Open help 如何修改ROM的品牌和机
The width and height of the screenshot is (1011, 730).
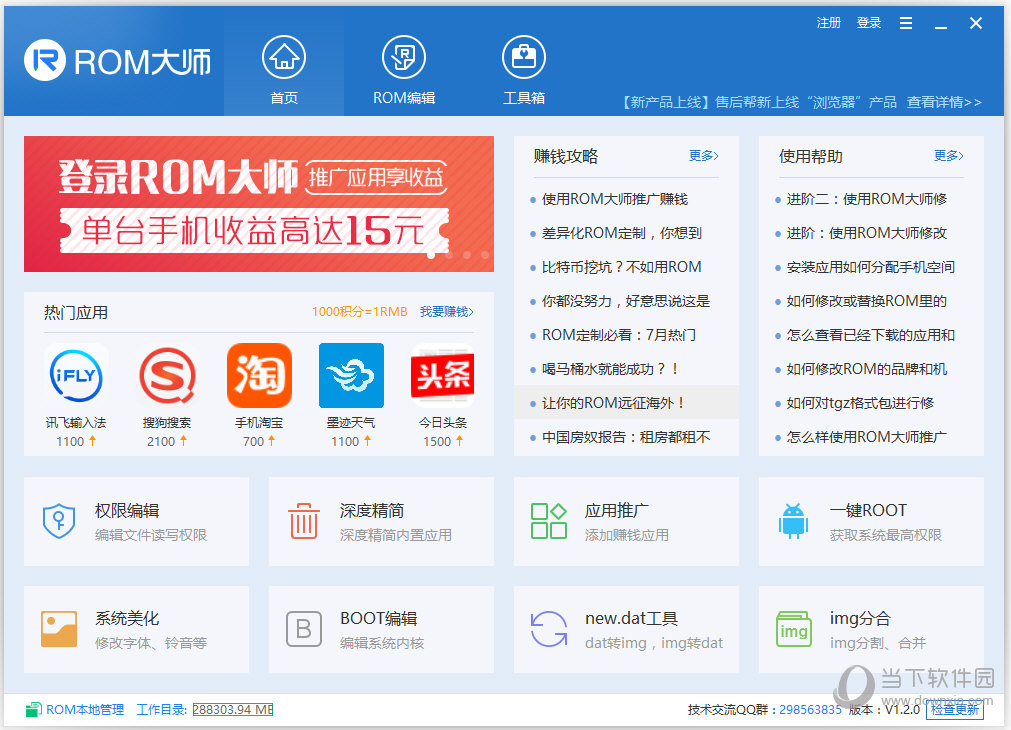[x=867, y=369]
